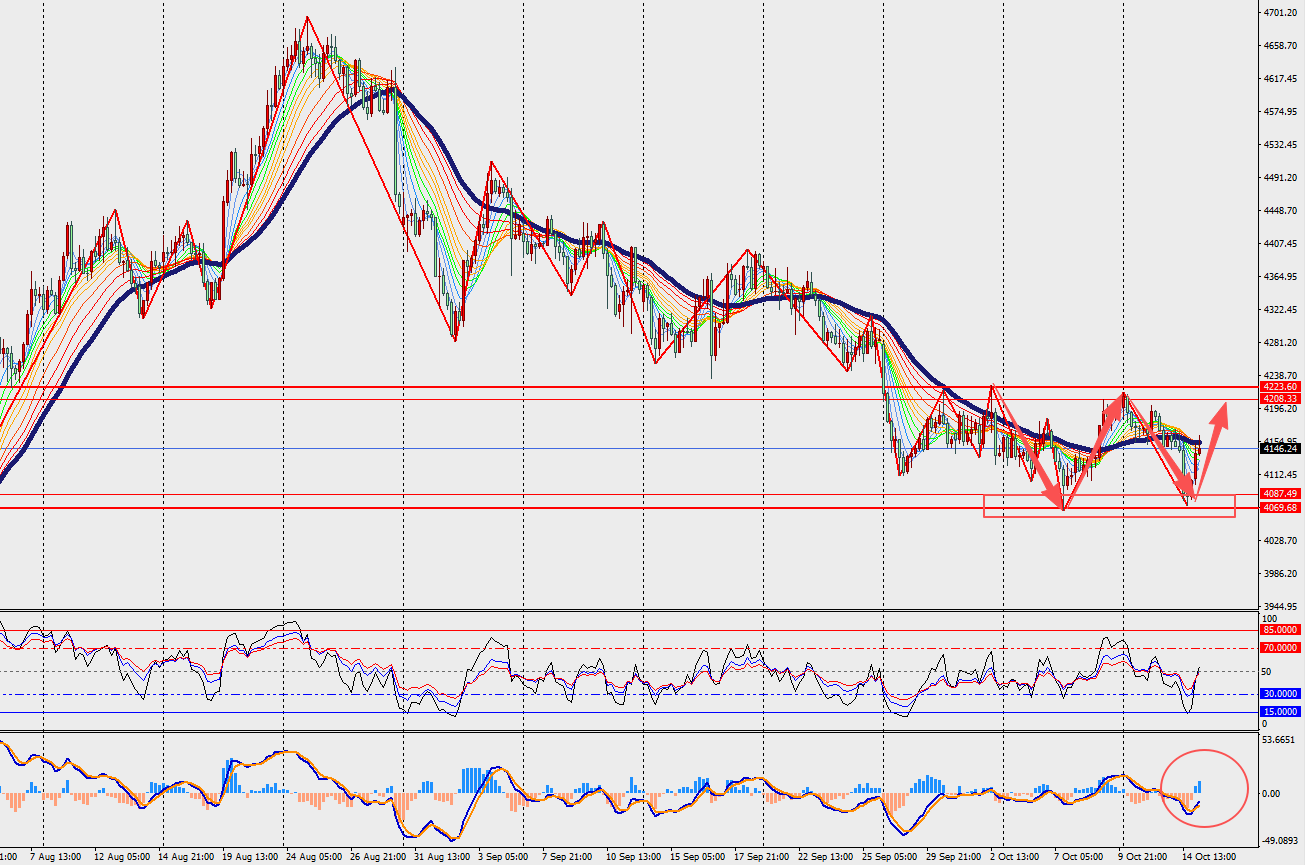This screenshot has width=1306, height=865.
Task: Click the 4208.33 red price label
Action: tap(1280, 398)
